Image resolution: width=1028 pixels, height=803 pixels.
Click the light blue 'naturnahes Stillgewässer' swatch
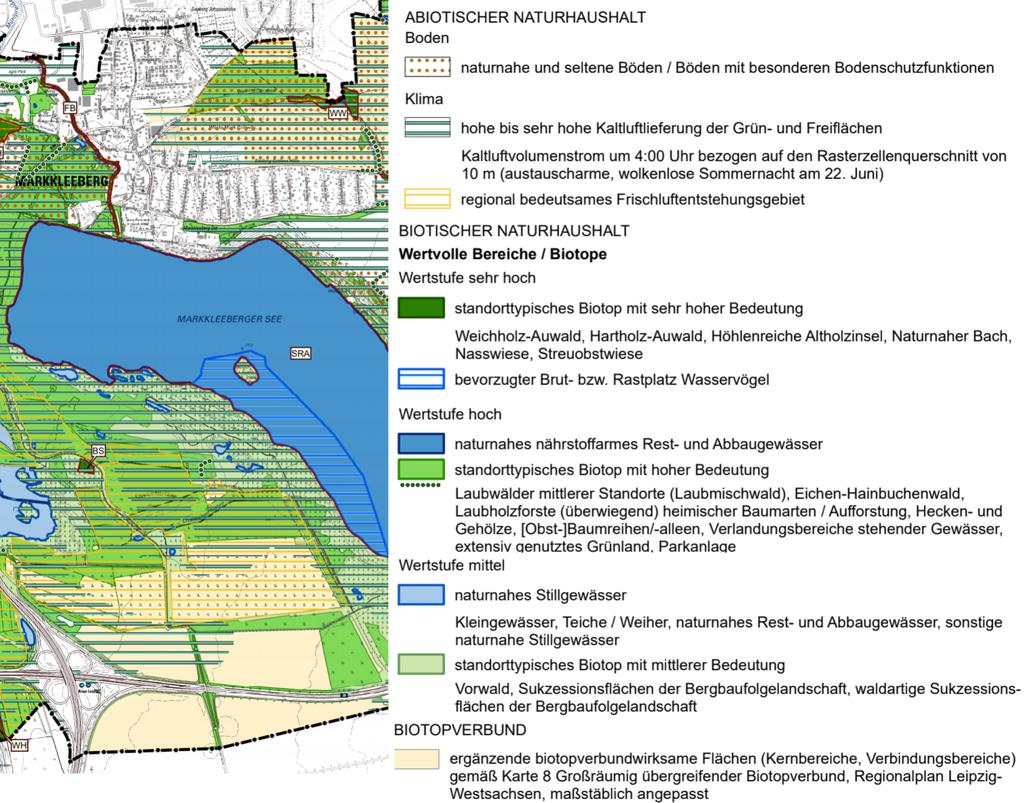[x=421, y=595]
